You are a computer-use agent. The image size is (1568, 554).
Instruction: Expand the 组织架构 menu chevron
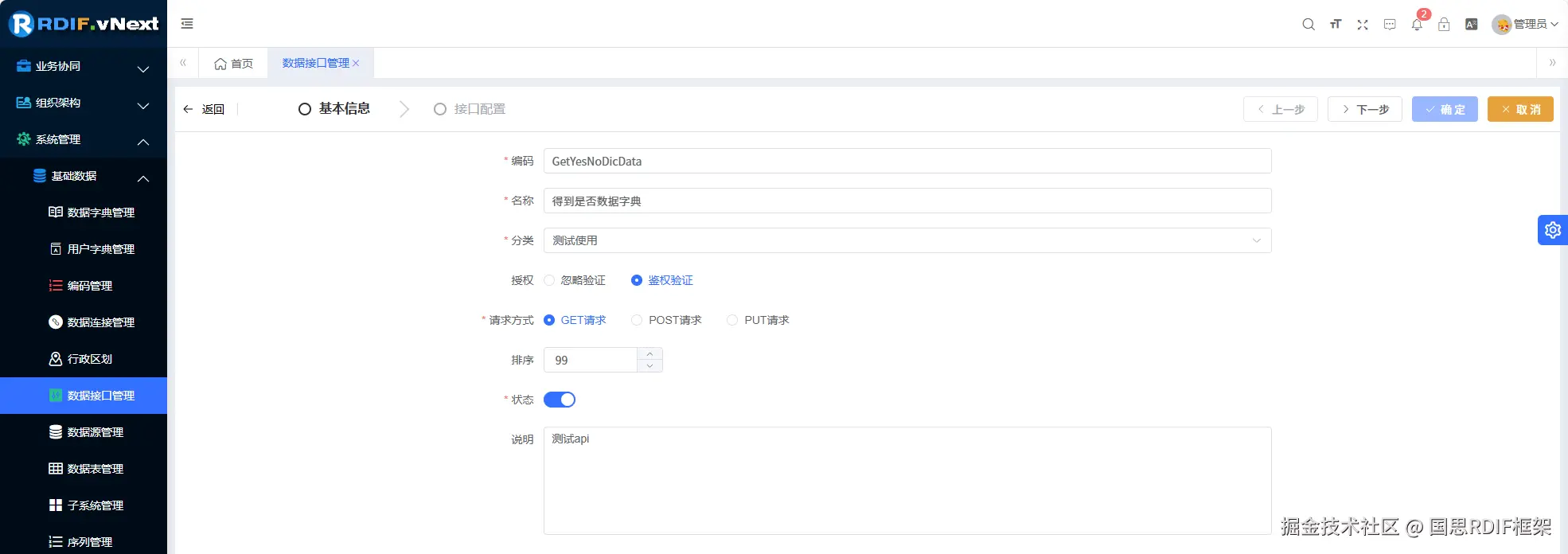point(143,106)
